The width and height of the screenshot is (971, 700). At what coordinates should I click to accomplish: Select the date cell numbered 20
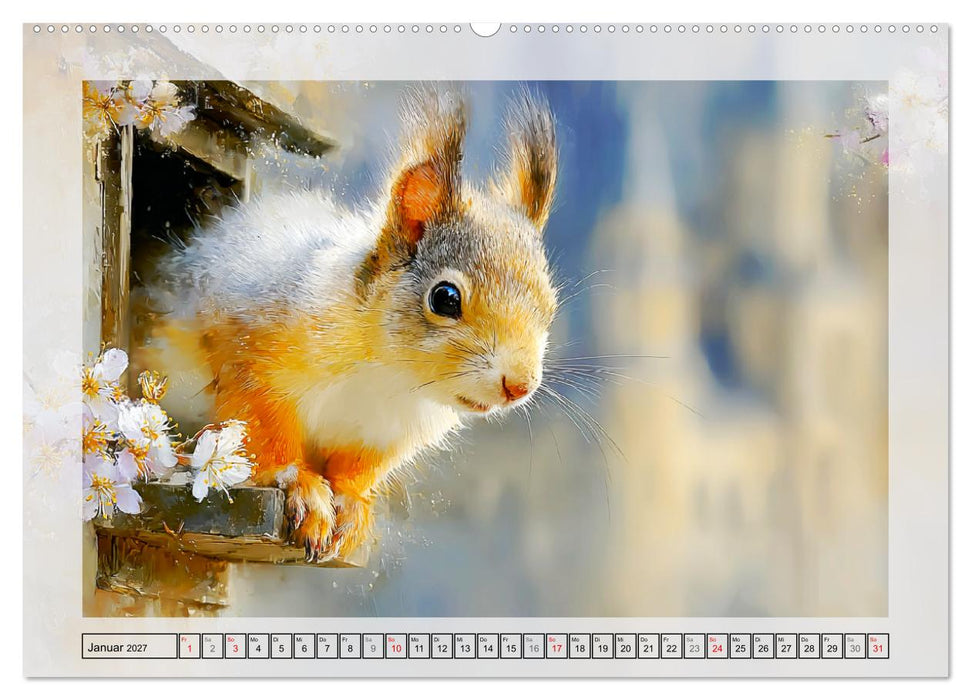pyautogui.click(x=625, y=645)
